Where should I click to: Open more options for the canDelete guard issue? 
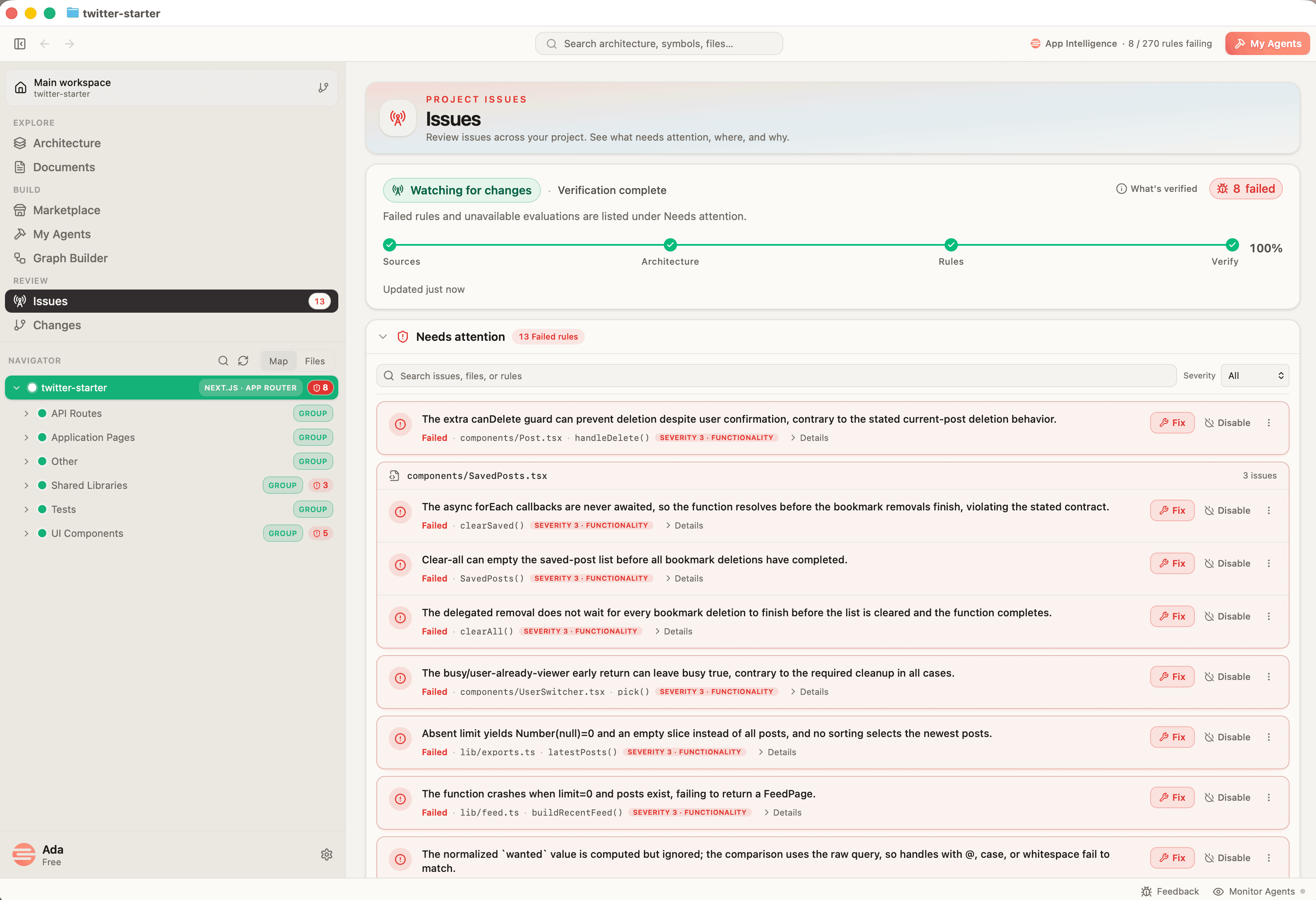click(x=1269, y=423)
